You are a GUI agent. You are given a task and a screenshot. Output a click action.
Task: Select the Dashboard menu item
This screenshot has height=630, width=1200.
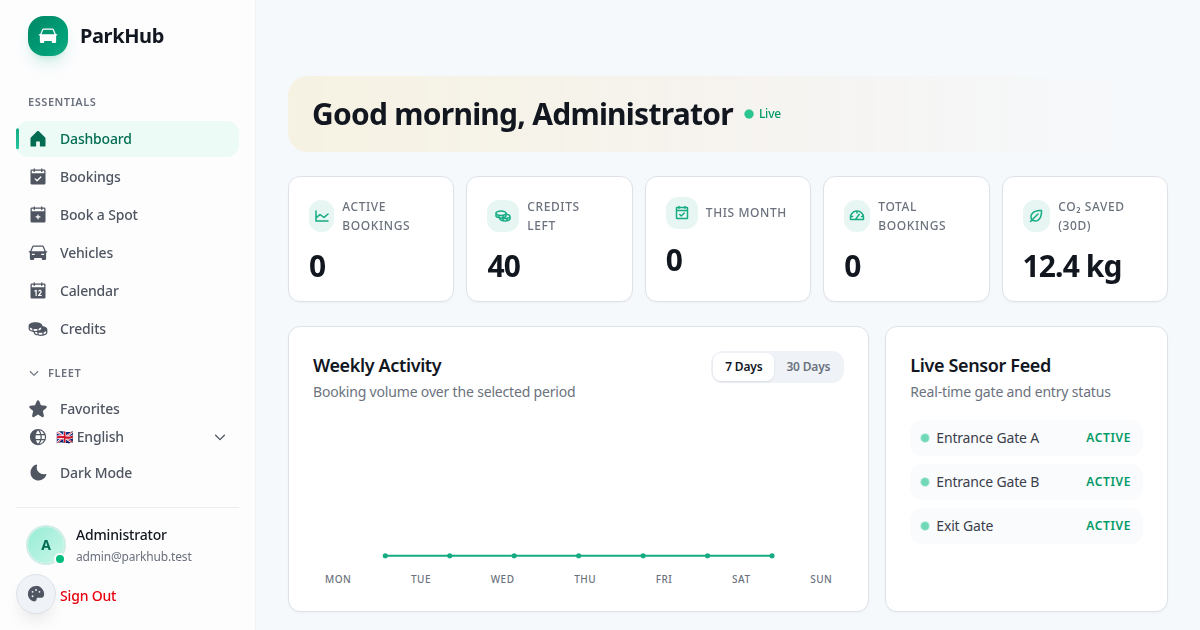96,139
